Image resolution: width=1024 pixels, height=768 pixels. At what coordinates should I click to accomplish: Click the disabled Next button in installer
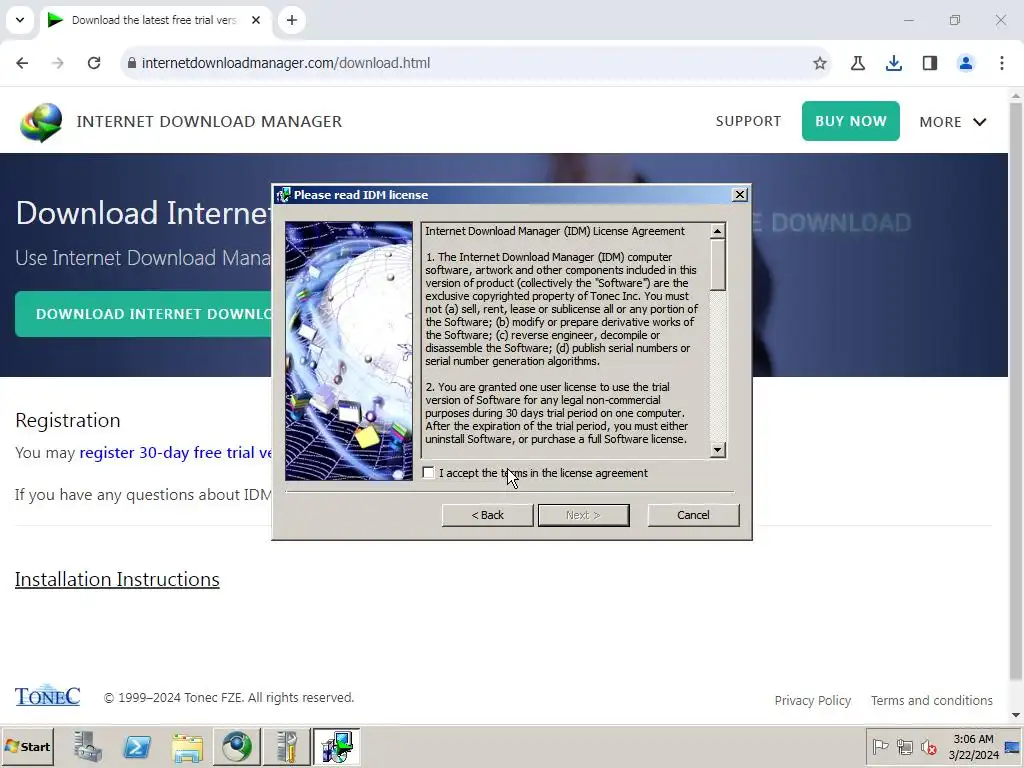click(583, 515)
